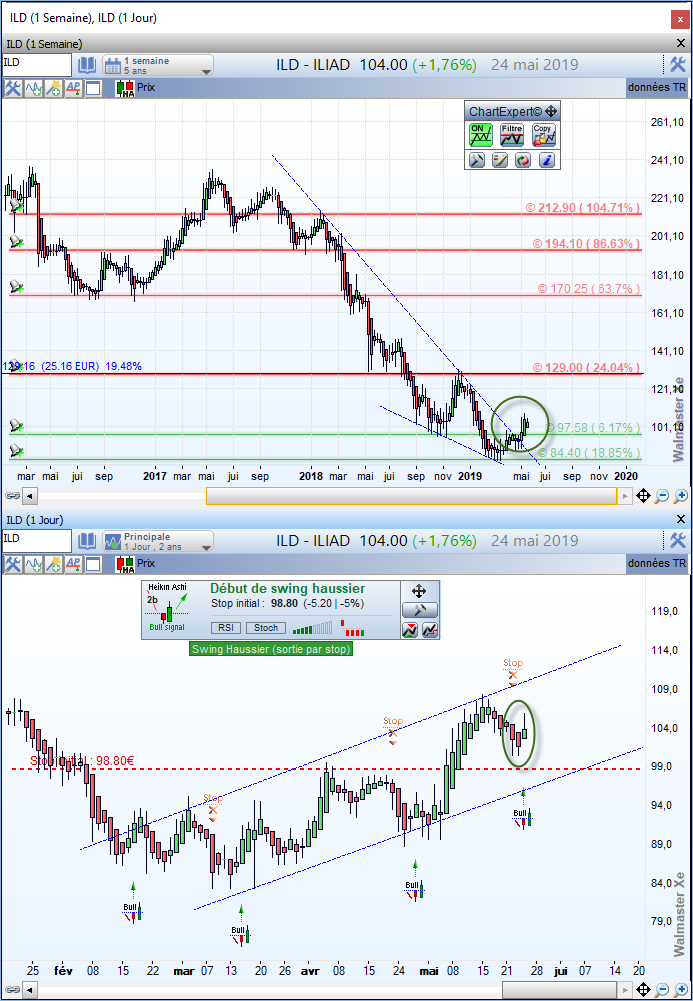The height and width of the screenshot is (1001, 693).
Task: Click ChartExpert refresh icon
Action: point(523,160)
